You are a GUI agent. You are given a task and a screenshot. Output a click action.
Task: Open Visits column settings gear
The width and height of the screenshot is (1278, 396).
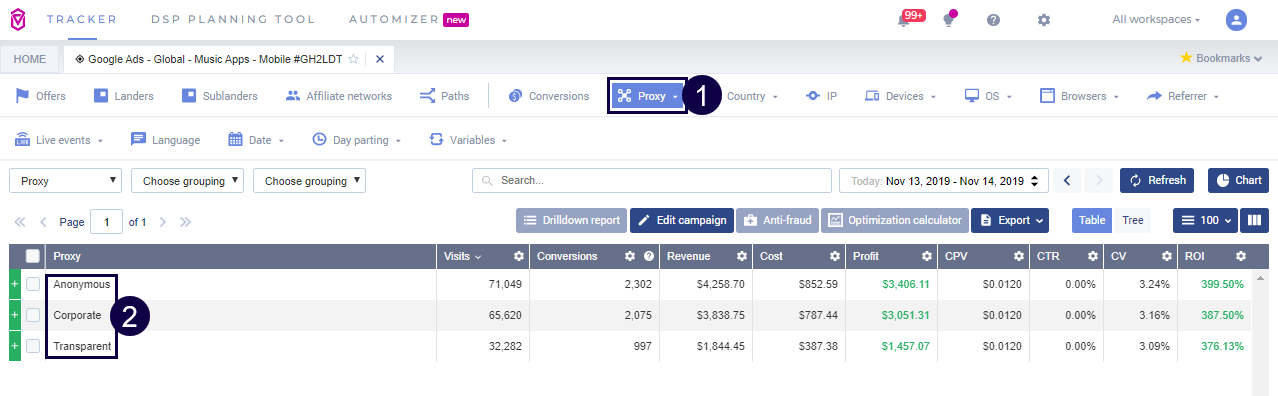pos(518,257)
